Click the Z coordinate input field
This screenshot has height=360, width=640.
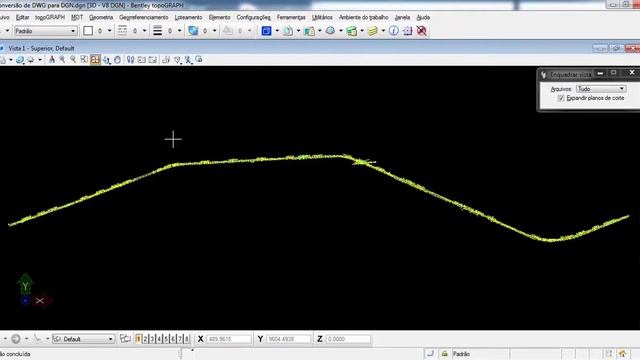pyautogui.click(x=348, y=339)
